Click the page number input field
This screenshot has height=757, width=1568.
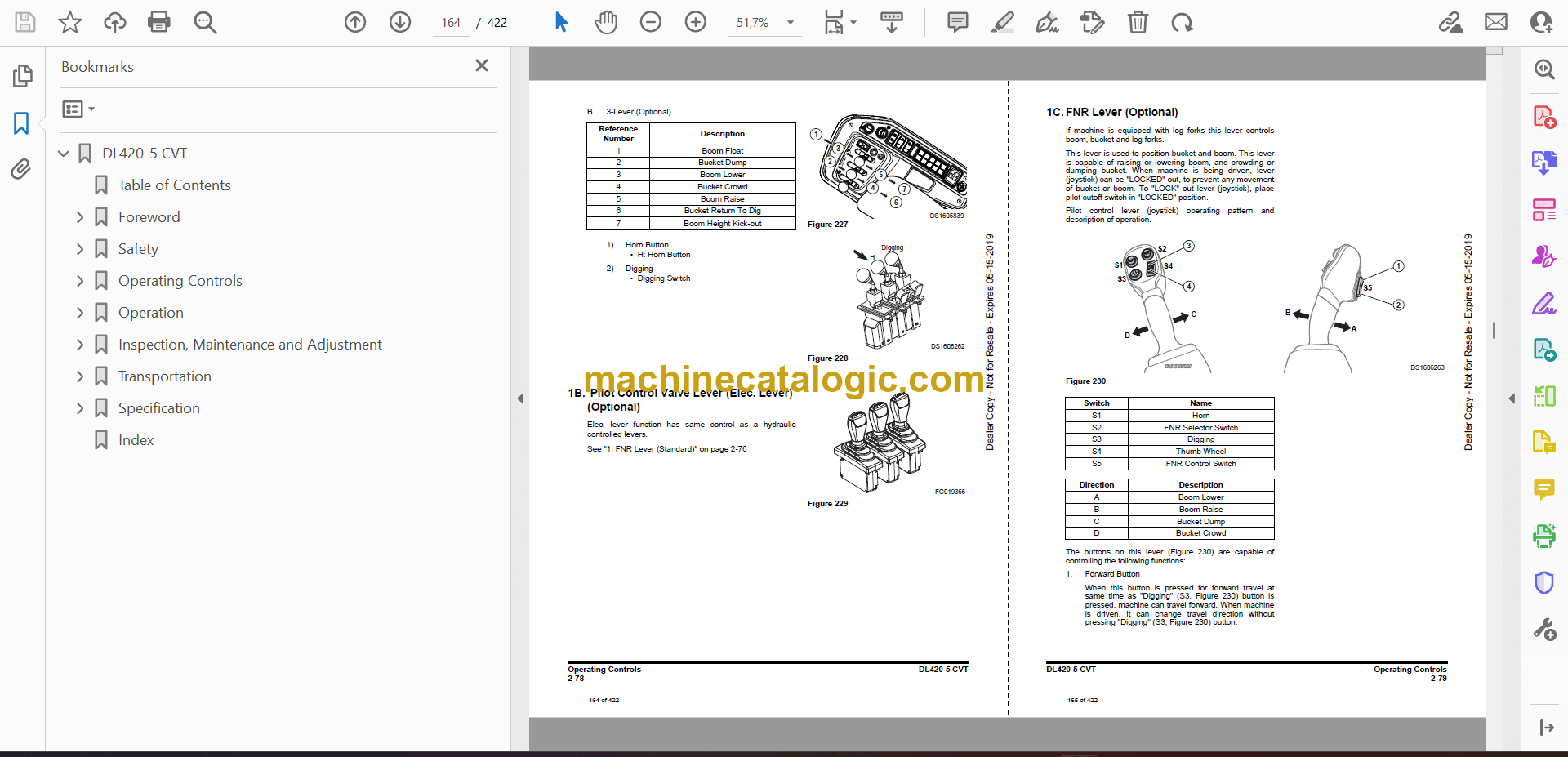point(451,23)
